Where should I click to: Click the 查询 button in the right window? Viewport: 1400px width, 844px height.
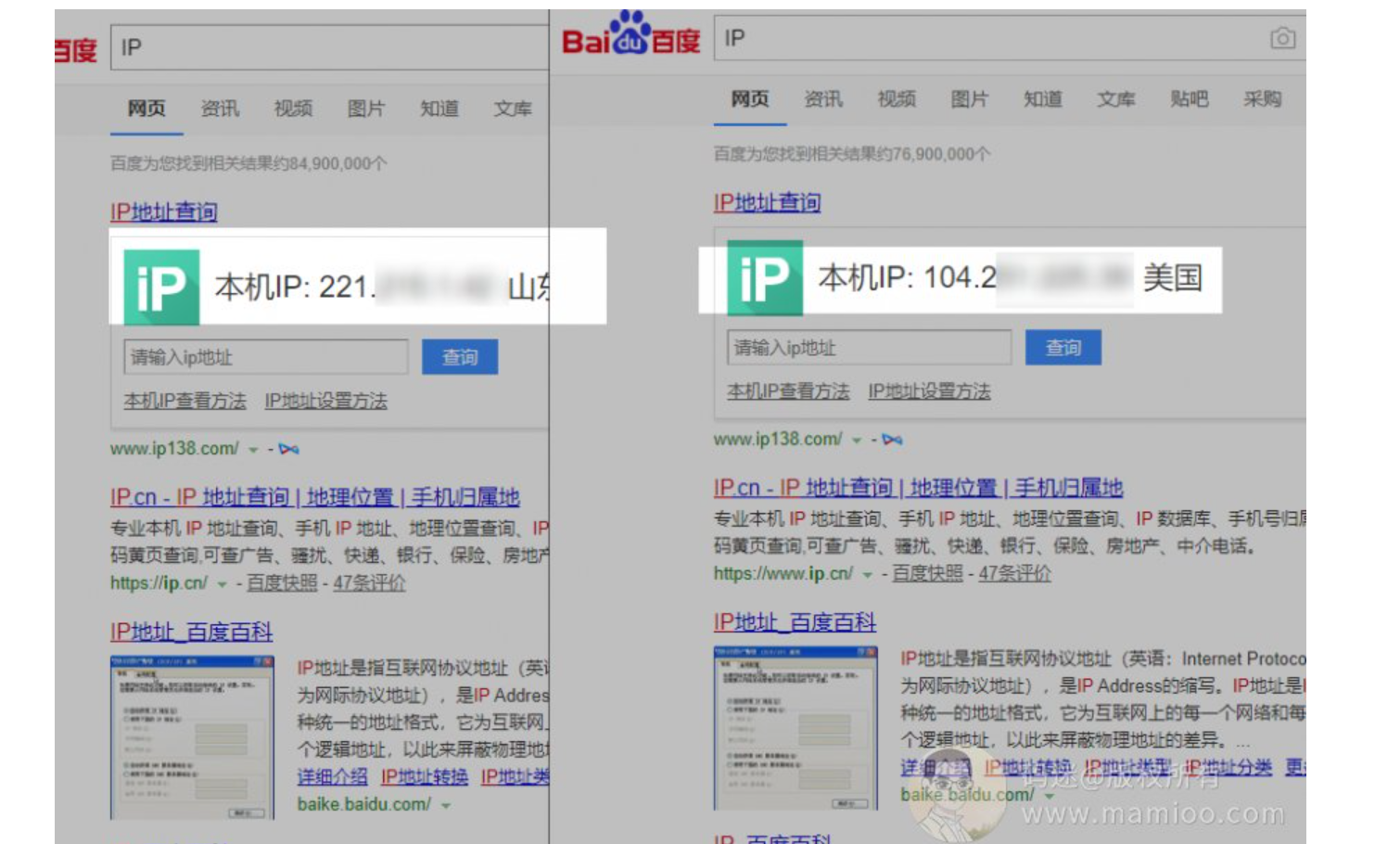point(1063,348)
